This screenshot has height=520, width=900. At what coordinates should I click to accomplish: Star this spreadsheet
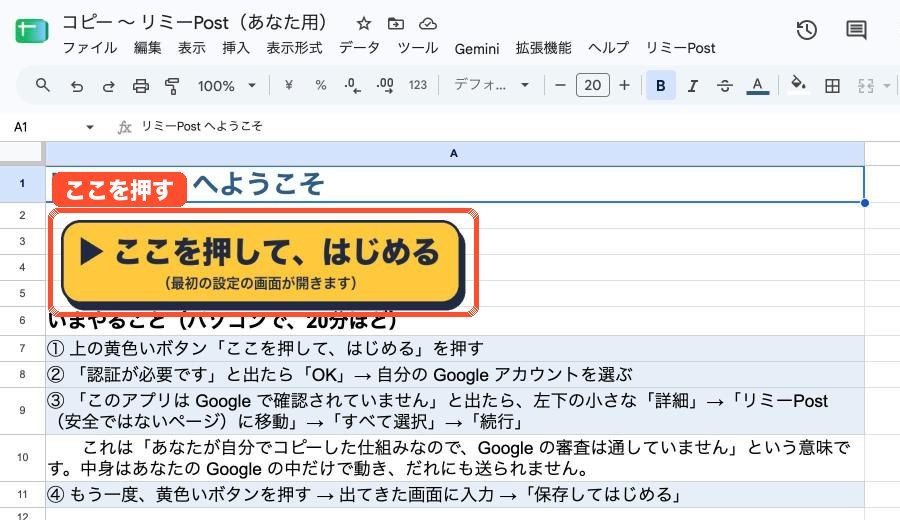coord(363,24)
